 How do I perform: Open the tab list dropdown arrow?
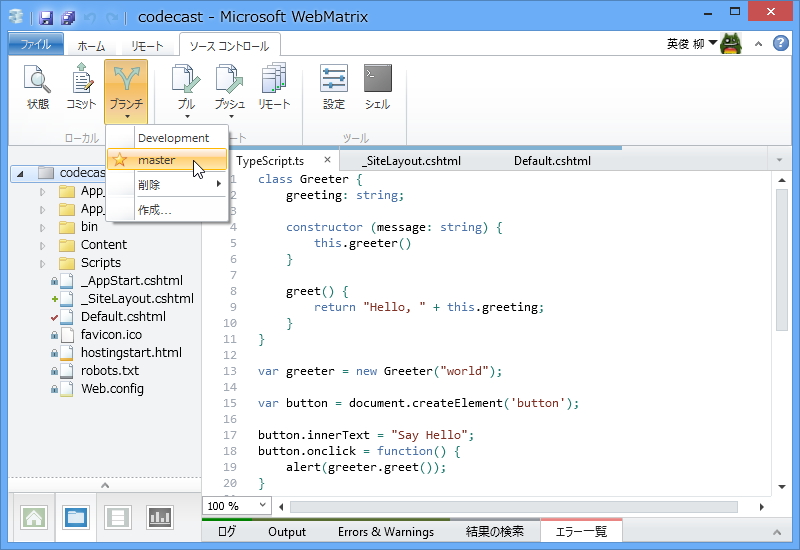click(x=779, y=160)
